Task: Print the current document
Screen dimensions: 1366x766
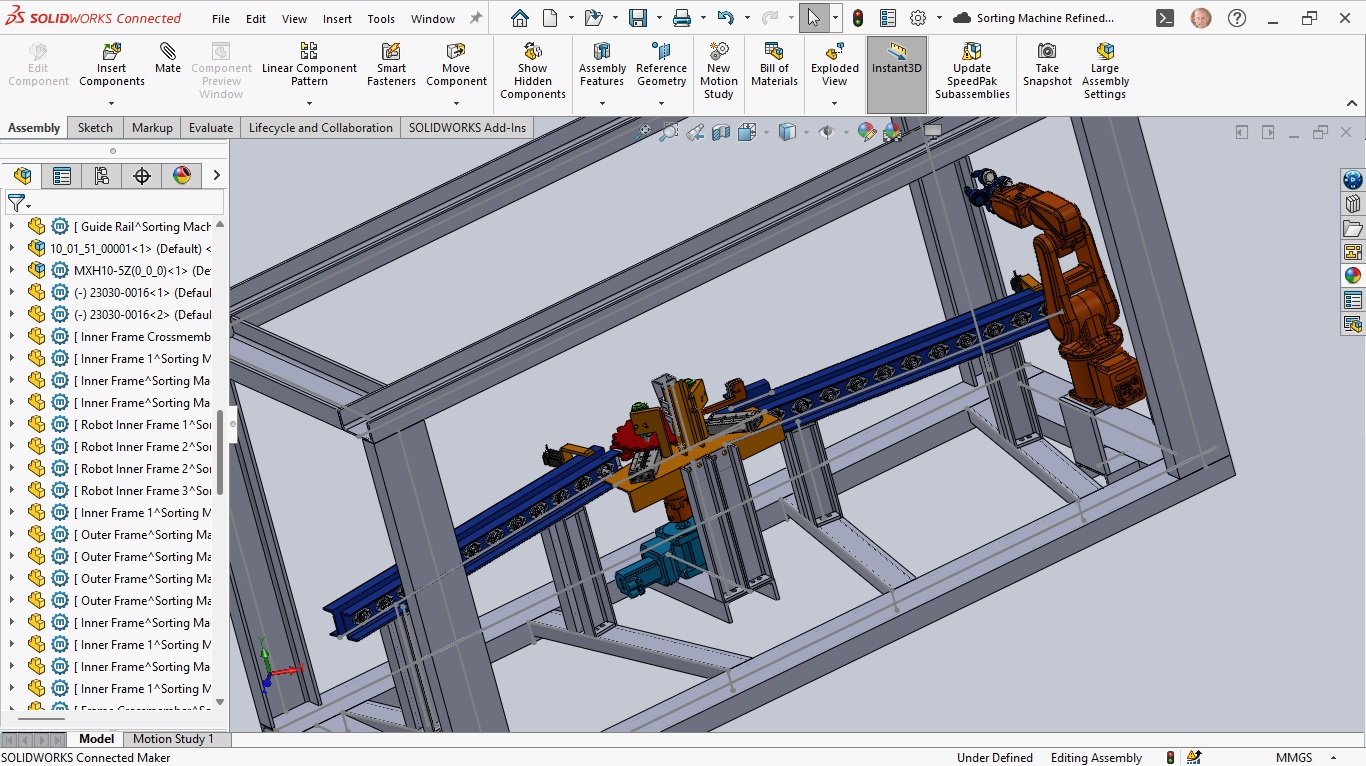Action: (x=682, y=18)
